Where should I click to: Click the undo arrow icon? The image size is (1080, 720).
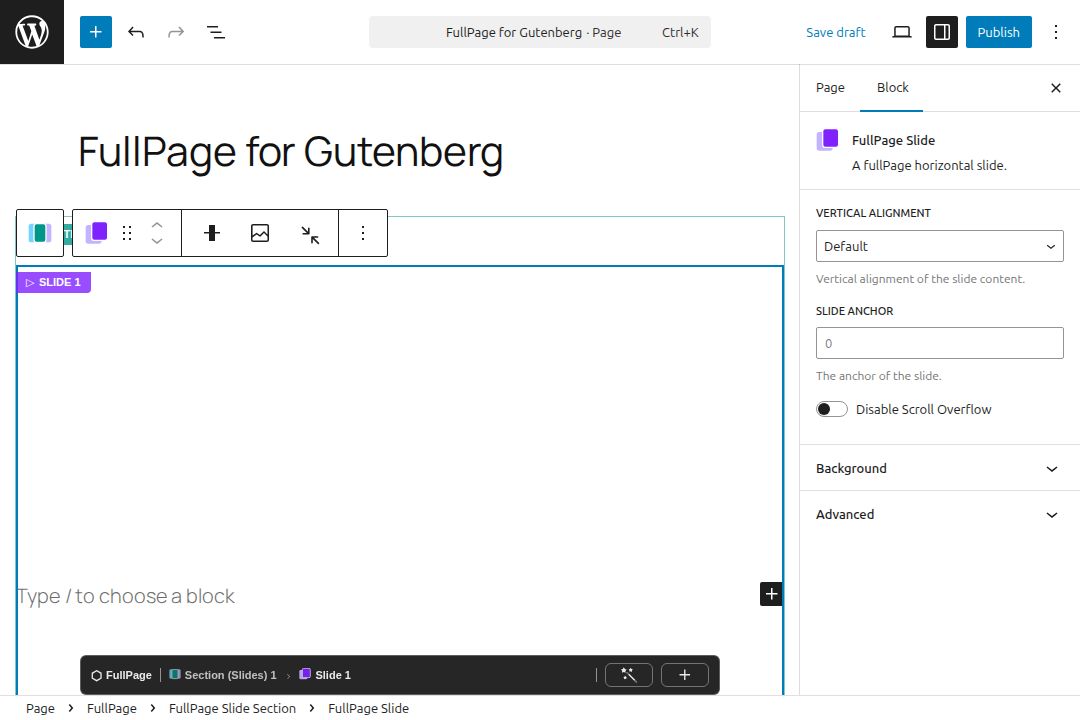[136, 32]
